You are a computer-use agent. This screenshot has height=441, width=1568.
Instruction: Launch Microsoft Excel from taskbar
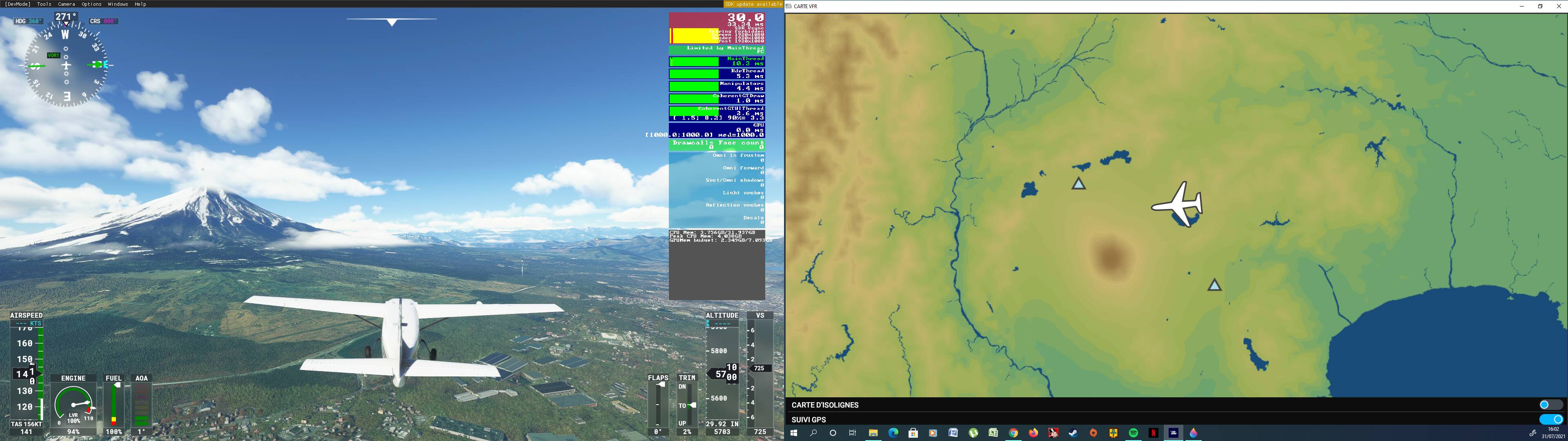click(x=993, y=433)
